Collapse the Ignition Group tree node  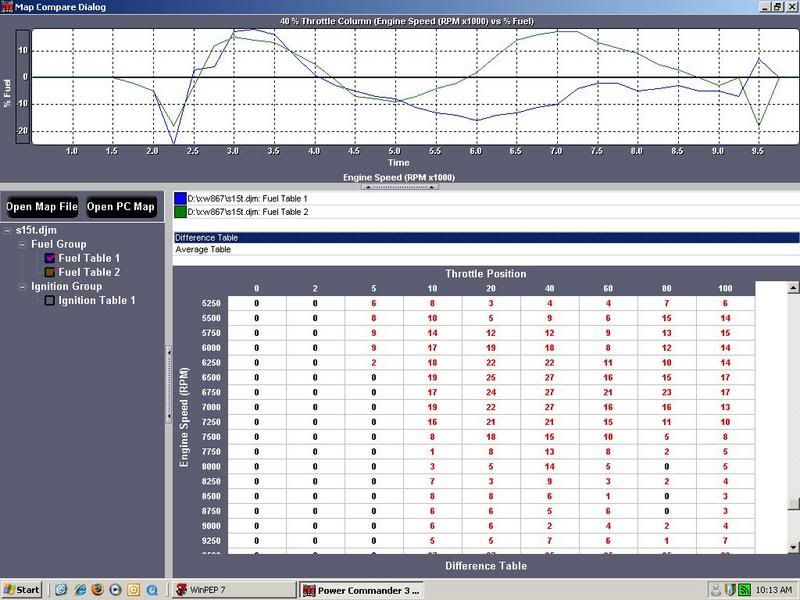(22, 287)
